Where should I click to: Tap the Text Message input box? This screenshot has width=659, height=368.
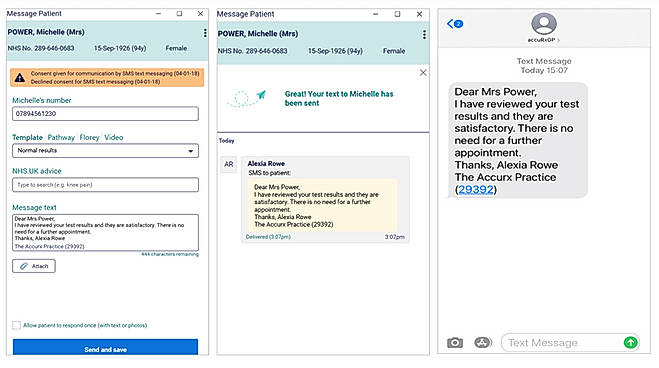563,343
